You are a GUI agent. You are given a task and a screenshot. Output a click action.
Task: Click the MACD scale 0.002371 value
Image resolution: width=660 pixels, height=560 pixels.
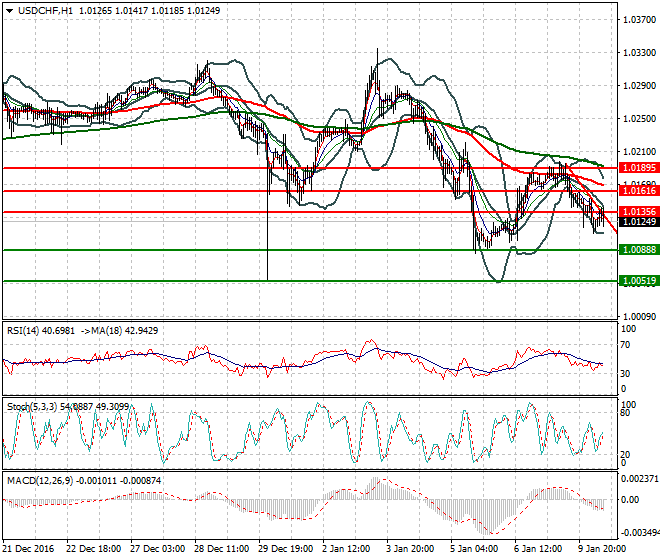(x=639, y=479)
